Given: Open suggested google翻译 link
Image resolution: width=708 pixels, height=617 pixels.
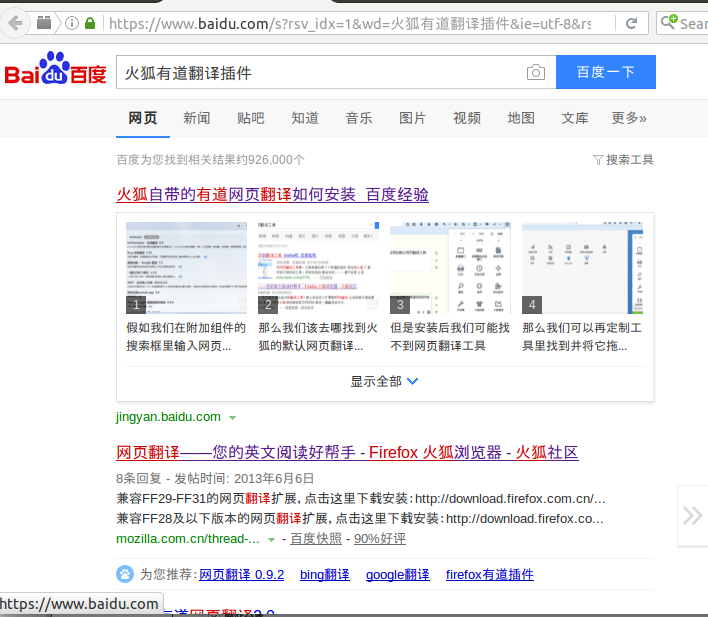Looking at the screenshot, I should coord(397,575).
